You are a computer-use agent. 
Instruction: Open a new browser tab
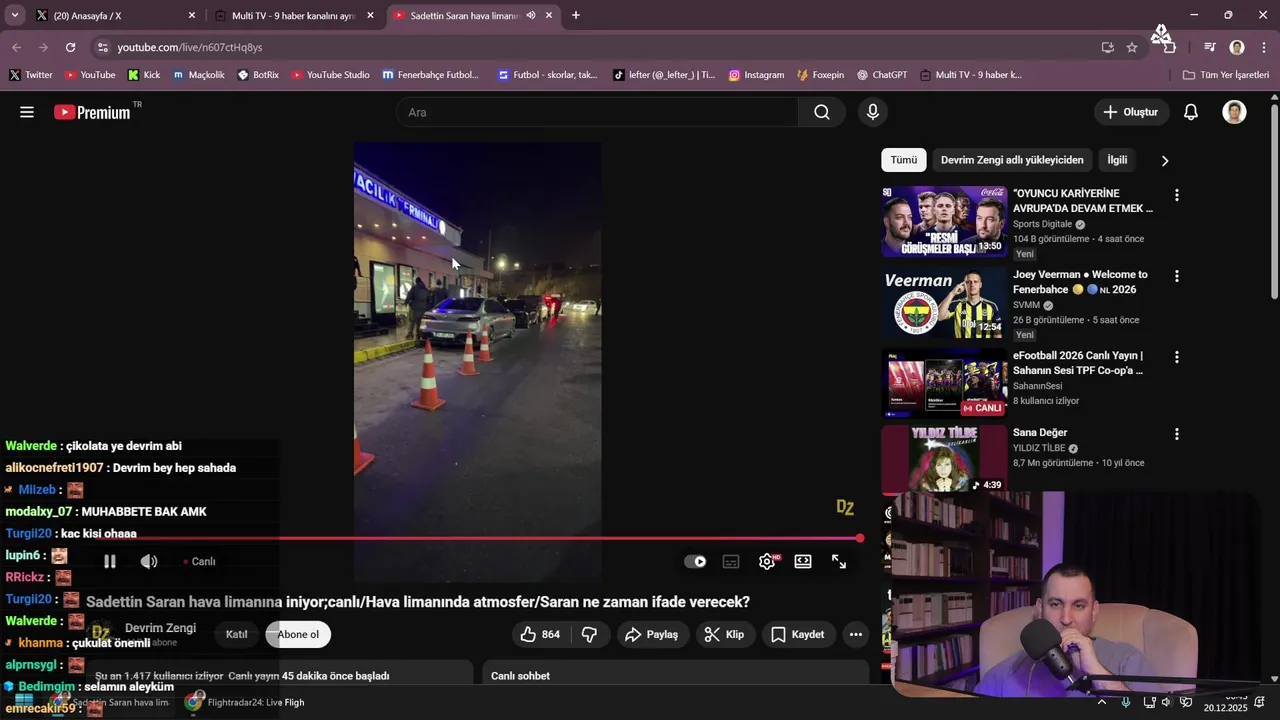coord(576,15)
